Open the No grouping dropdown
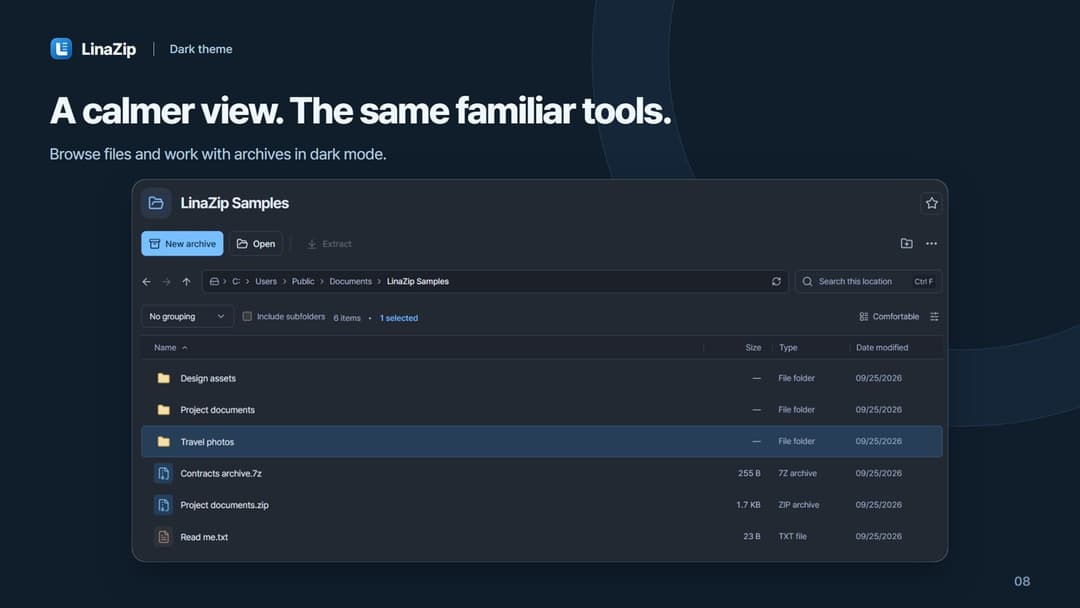Viewport: 1080px width, 608px height. coord(187,317)
